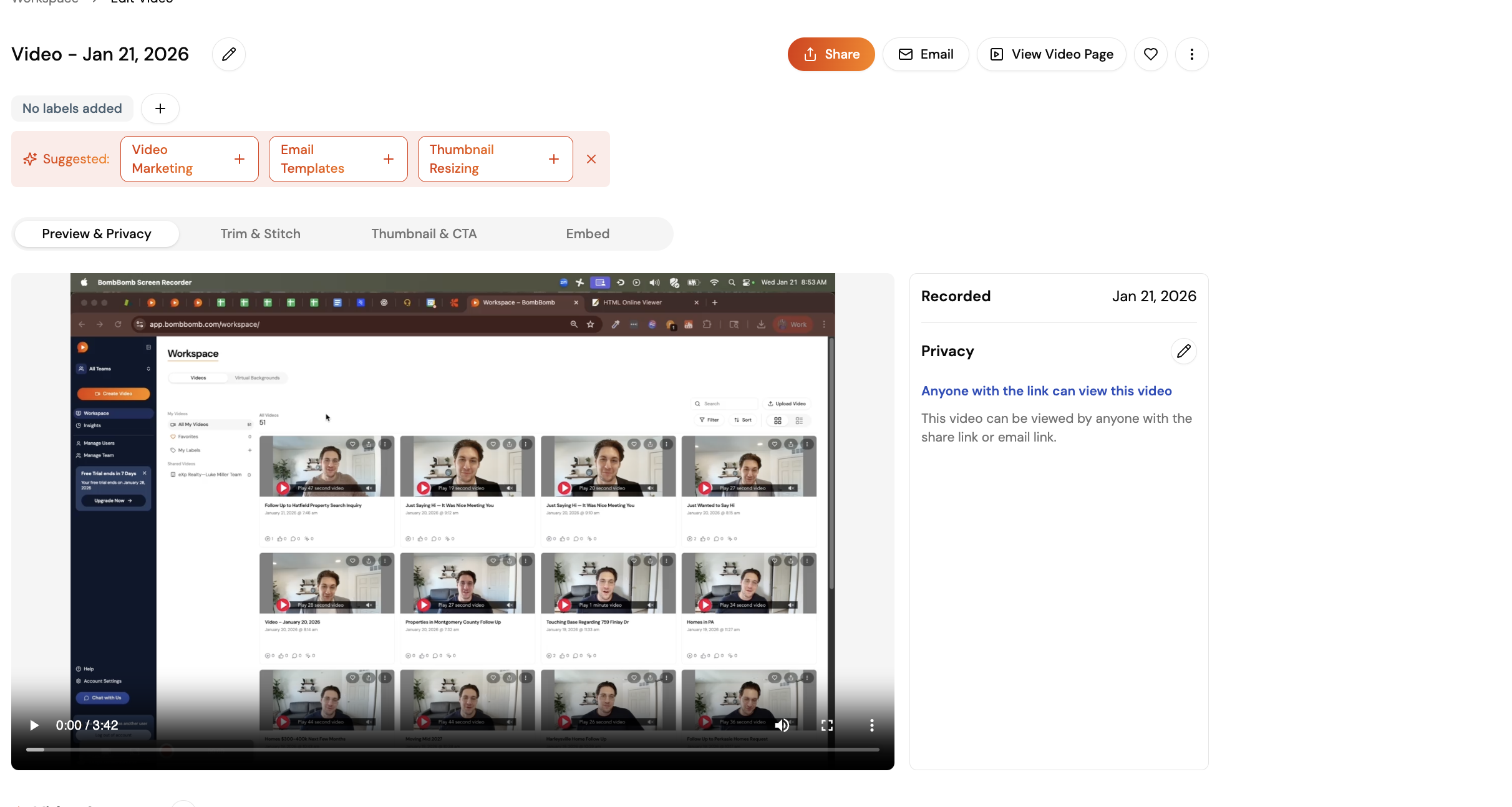This screenshot has width=1512, height=807.
Task: Click 'Anyone with the link can view this video'
Action: (1047, 391)
